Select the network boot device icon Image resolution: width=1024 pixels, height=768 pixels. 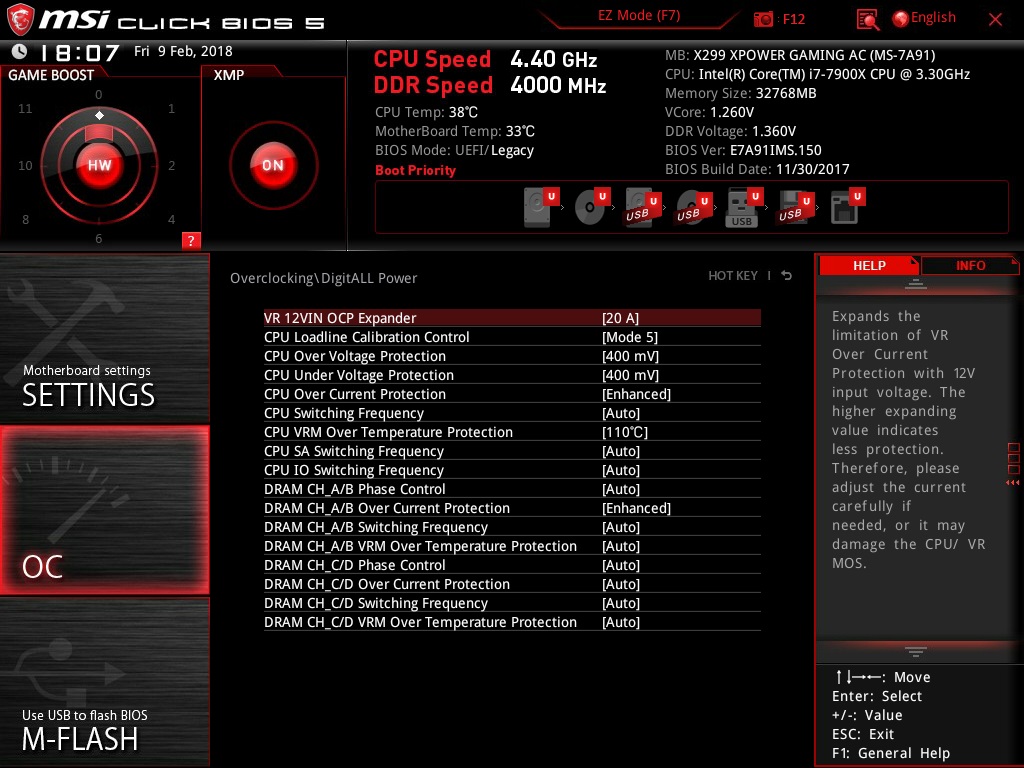click(847, 206)
